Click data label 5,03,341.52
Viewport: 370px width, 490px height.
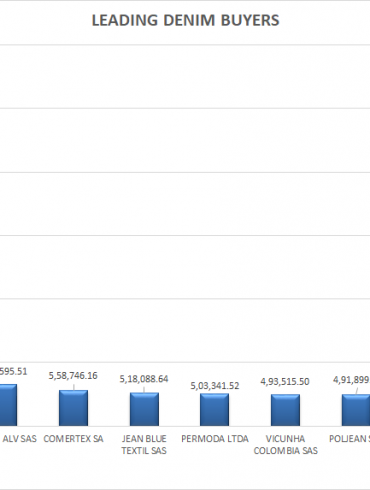(215, 386)
